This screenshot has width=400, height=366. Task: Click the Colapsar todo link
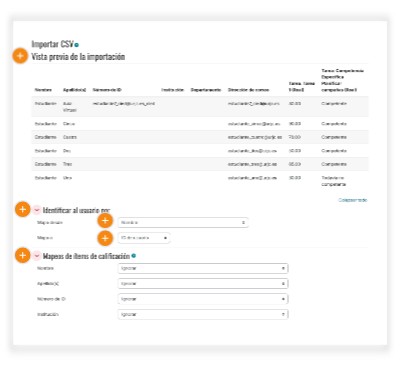[x=353, y=200]
